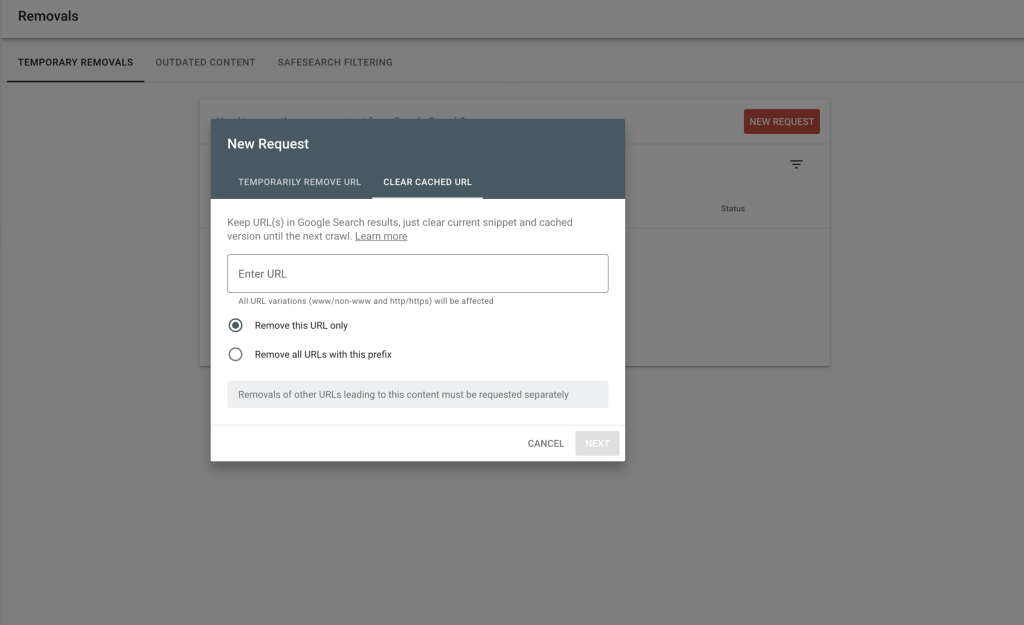The image size is (1024, 625).
Task: Open the SafeSearch Filtering tab
Action: click(335, 63)
